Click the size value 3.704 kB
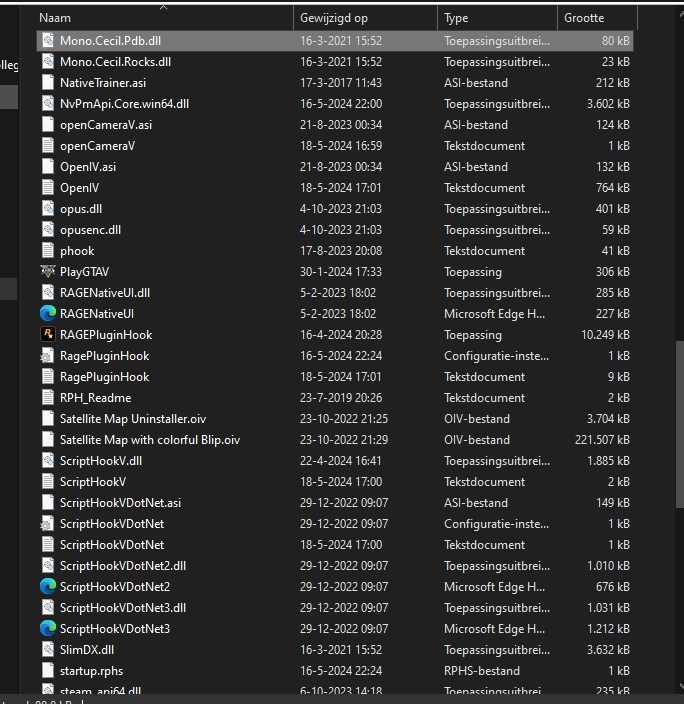 tap(608, 418)
